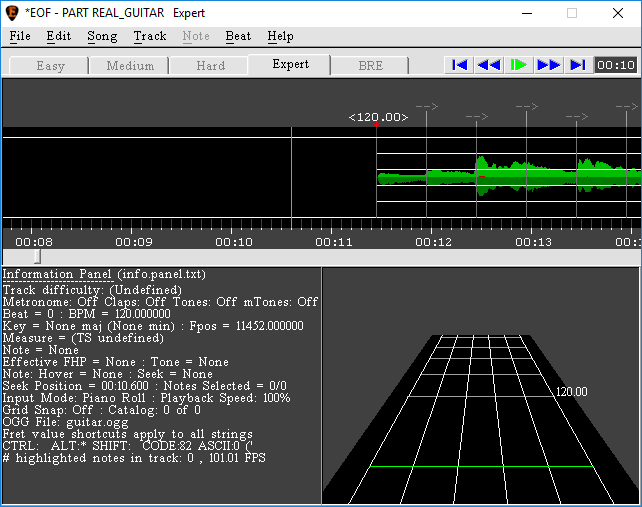The image size is (642, 507).
Task: Start playback with the green play button
Action: click(x=518, y=65)
